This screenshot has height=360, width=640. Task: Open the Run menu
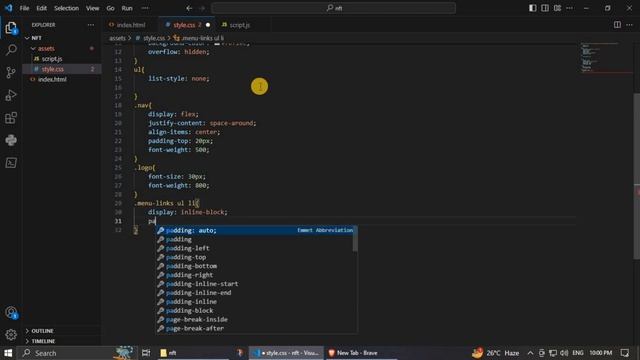pyautogui.click(x=127, y=8)
